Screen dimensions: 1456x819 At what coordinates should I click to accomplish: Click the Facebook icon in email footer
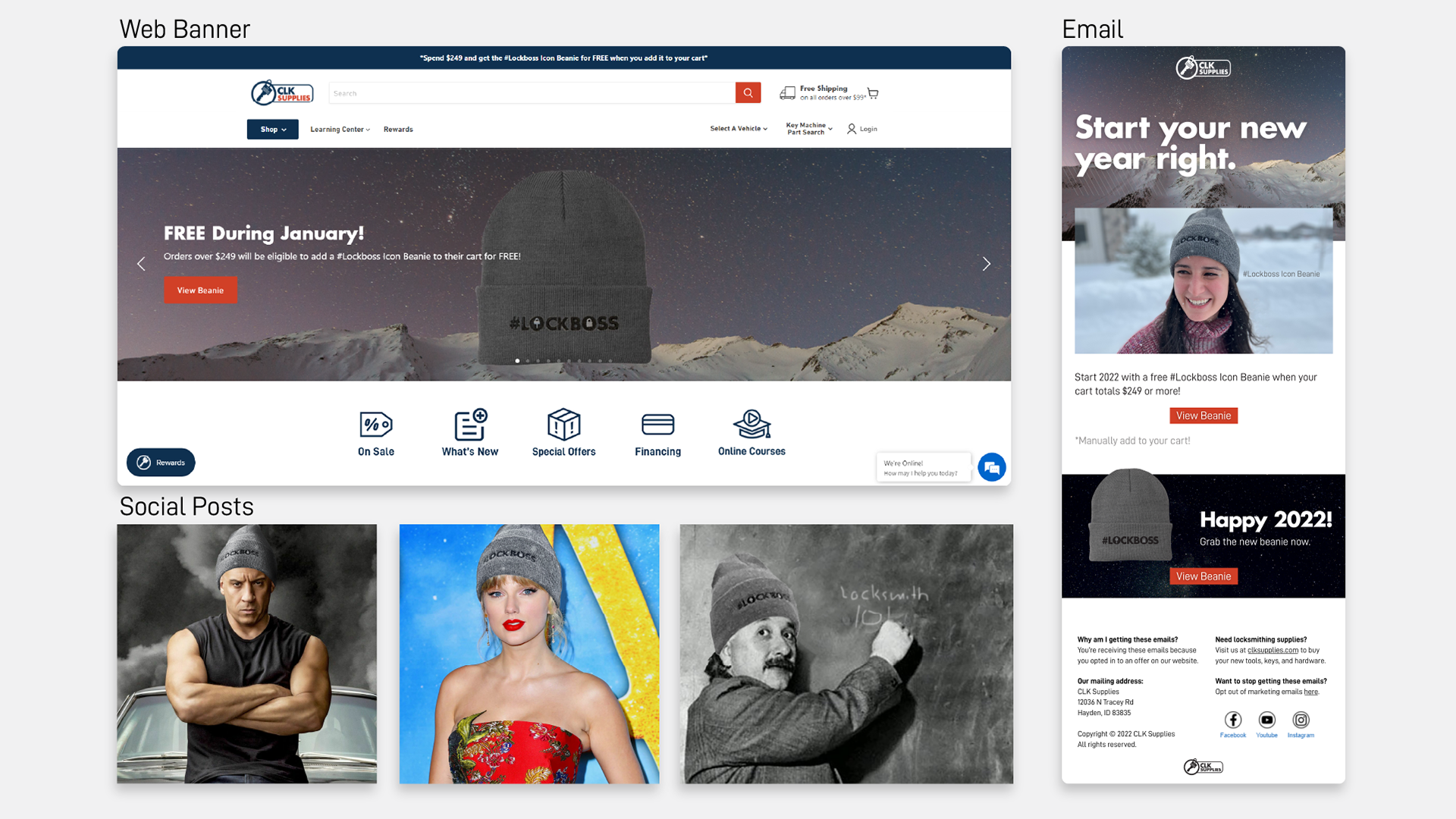pyautogui.click(x=1233, y=720)
